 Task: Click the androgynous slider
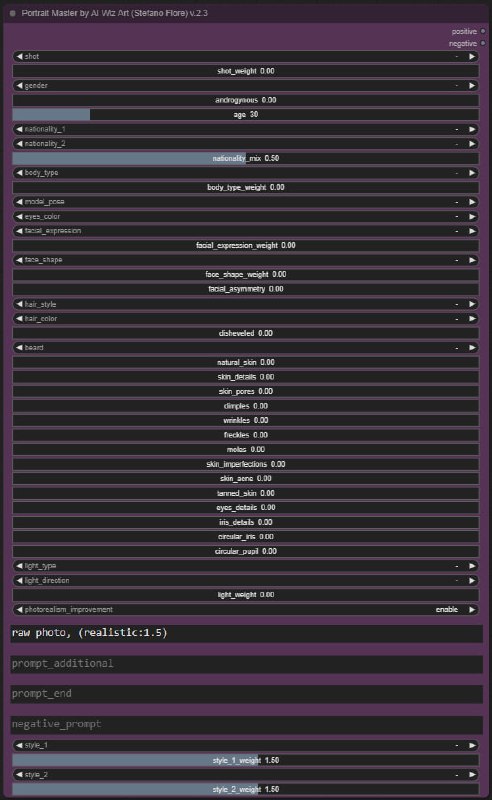(245, 100)
